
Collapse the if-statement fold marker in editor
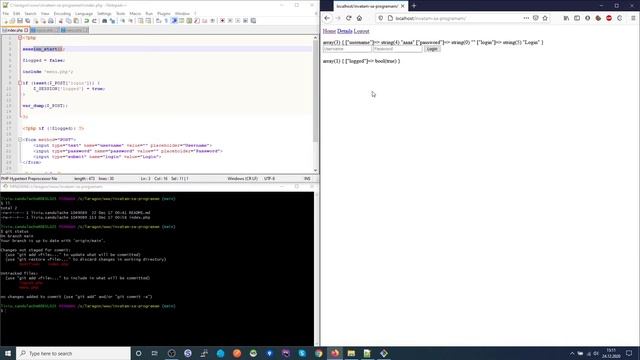[20, 83]
